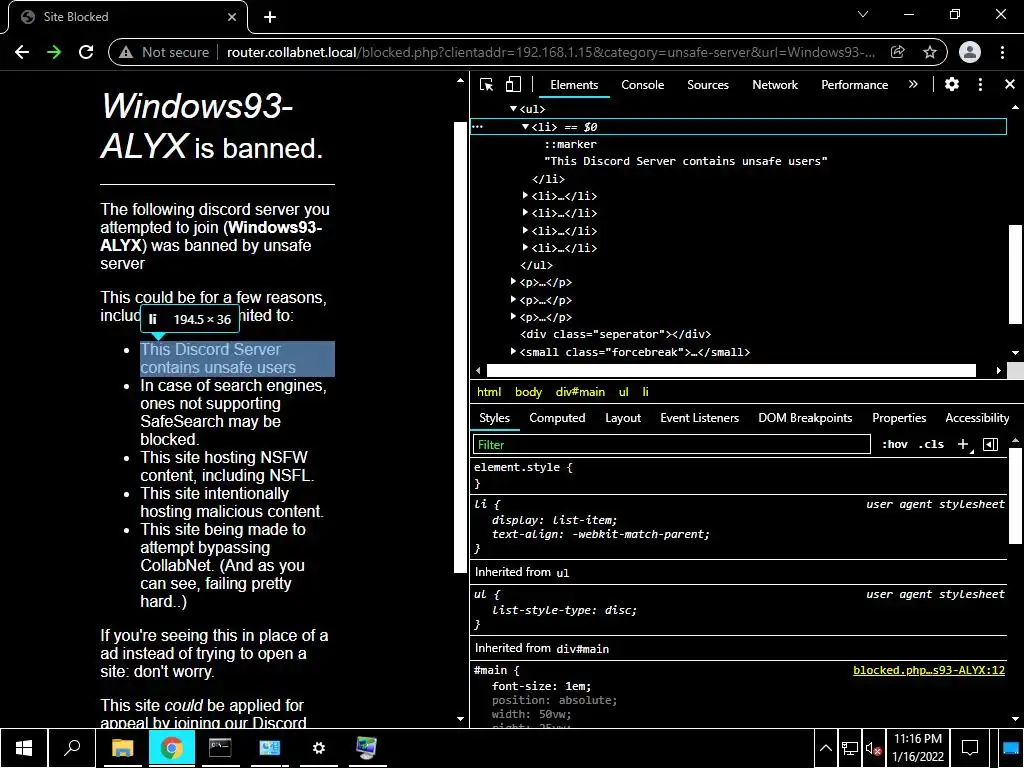Toggle the :hov element state
1024x768 pixels.
895,444
